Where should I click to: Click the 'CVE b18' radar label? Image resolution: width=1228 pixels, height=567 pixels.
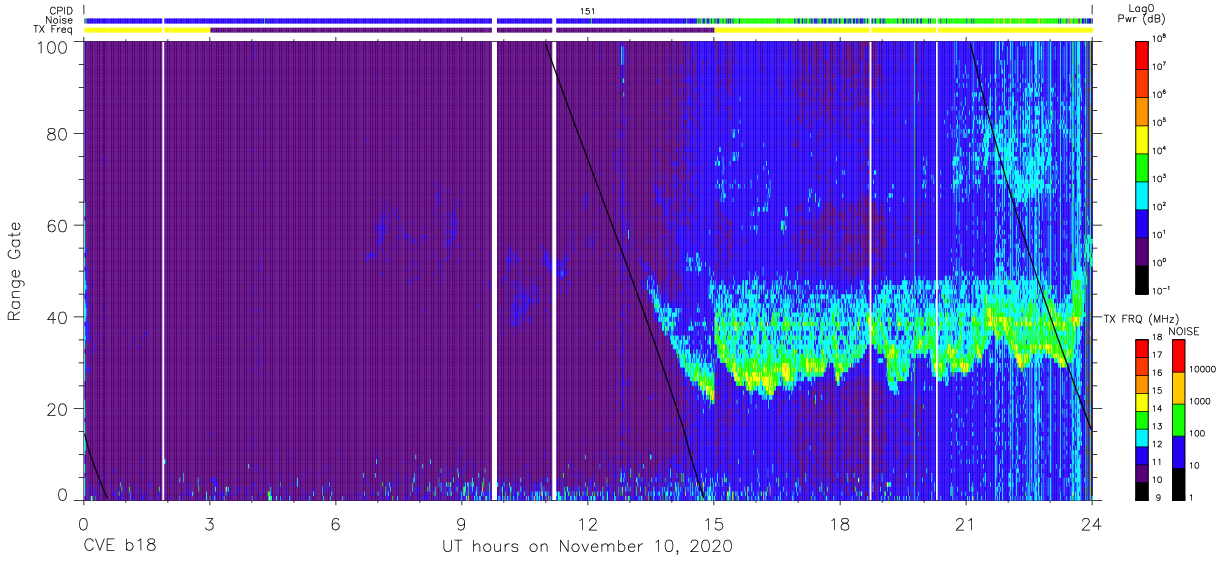click(119, 547)
